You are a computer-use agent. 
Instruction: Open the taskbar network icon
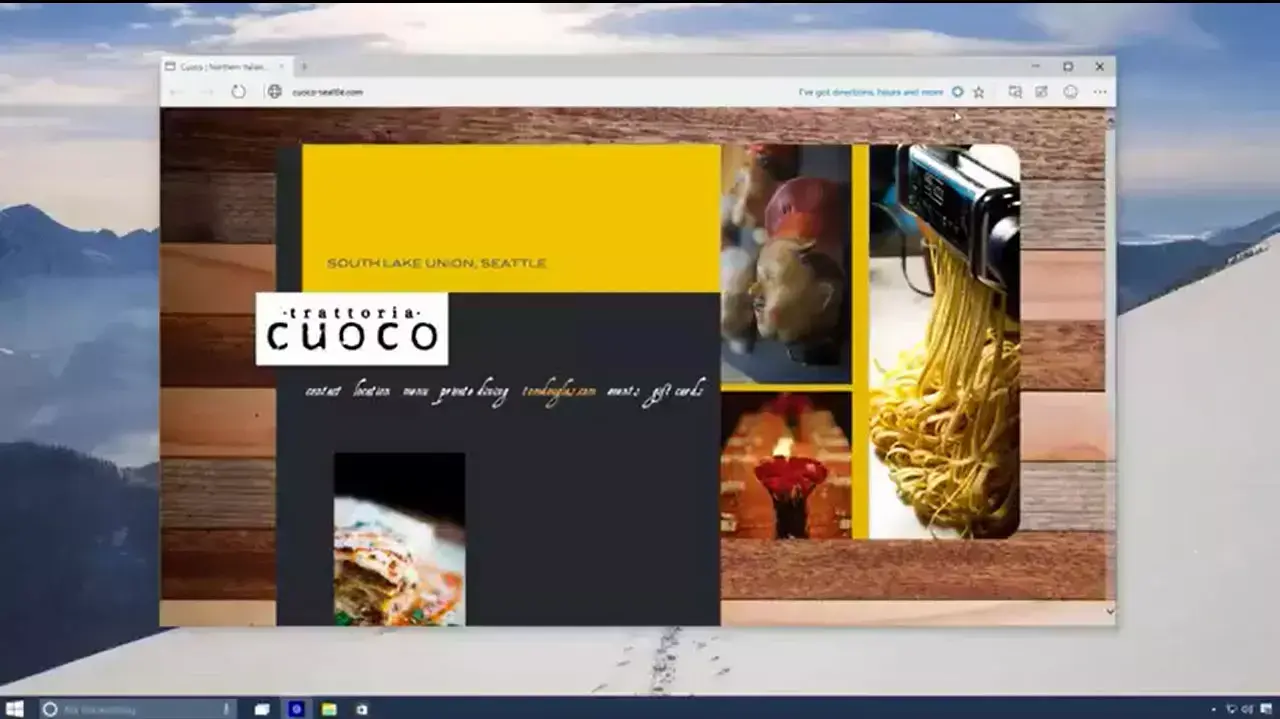click(1231, 709)
